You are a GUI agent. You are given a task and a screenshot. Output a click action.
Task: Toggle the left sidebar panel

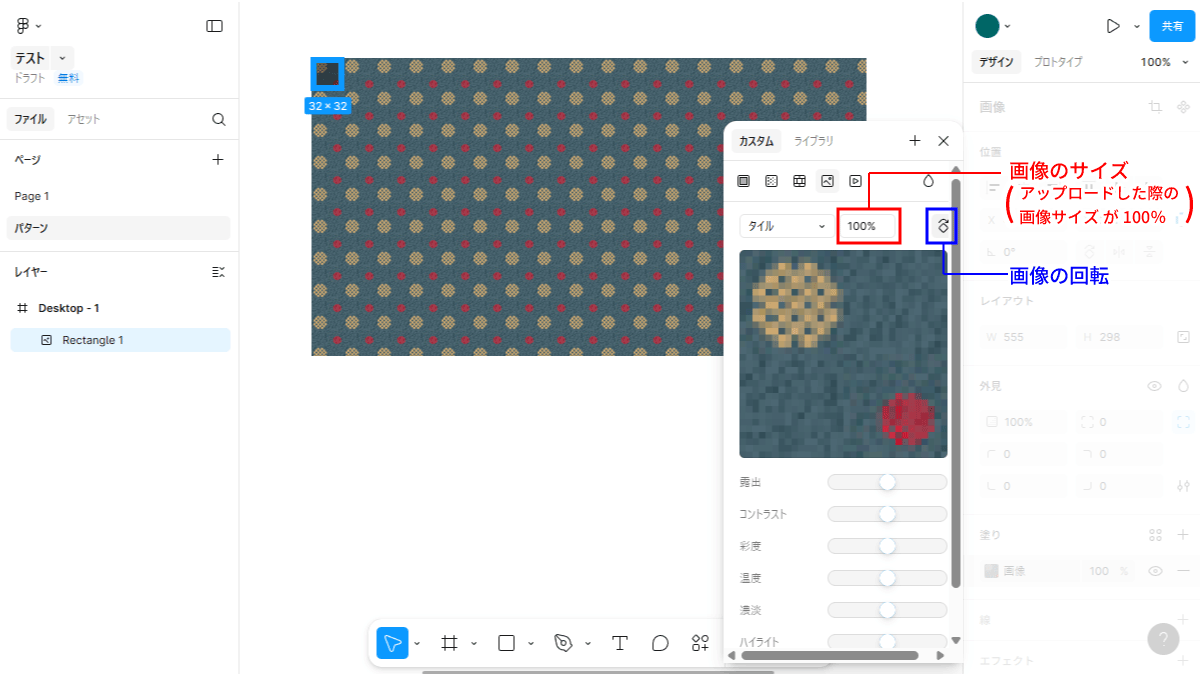214,26
